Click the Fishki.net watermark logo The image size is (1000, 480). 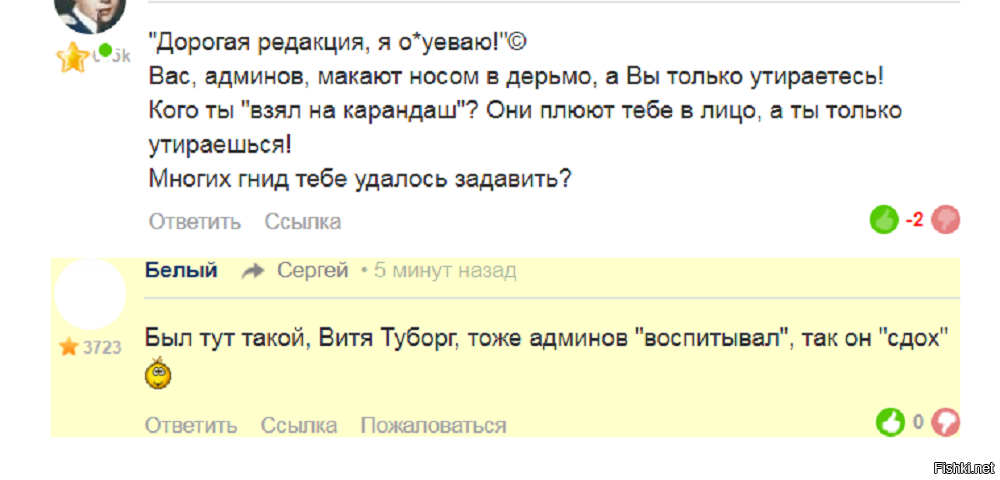click(963, 467)
